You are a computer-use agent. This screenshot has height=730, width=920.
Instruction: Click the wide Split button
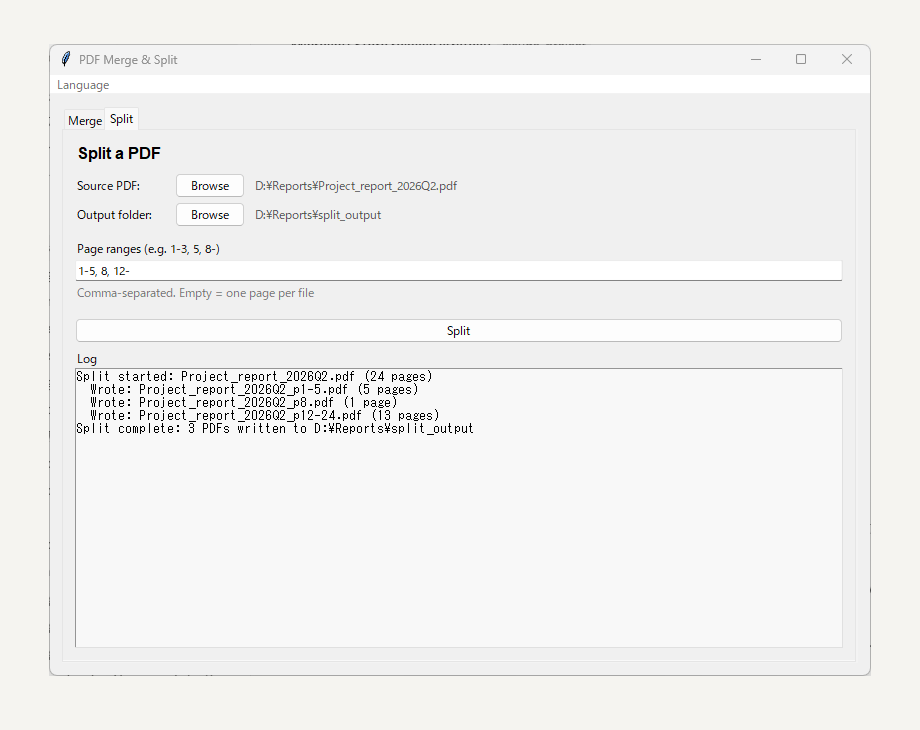tap(459, 330)
